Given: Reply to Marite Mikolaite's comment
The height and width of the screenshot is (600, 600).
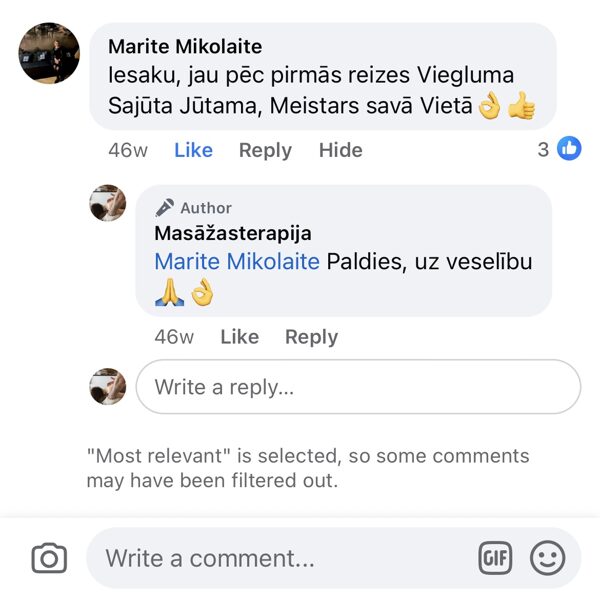Looking at the screenshot, I should pos(265,150).
